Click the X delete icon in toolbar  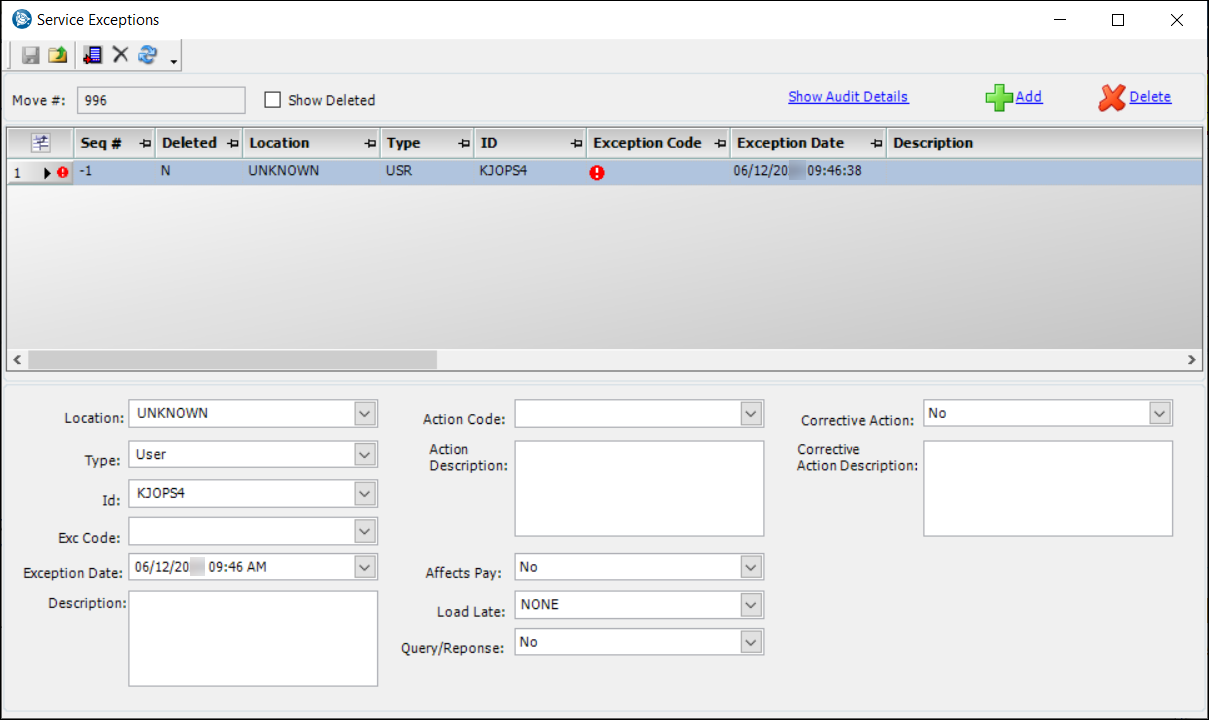(120, 56)
